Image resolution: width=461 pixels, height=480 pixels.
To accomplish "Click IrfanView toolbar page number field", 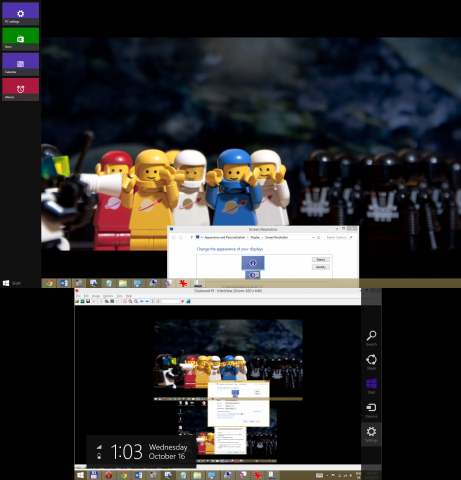I will pyautogui.click(x=170, y=301).
